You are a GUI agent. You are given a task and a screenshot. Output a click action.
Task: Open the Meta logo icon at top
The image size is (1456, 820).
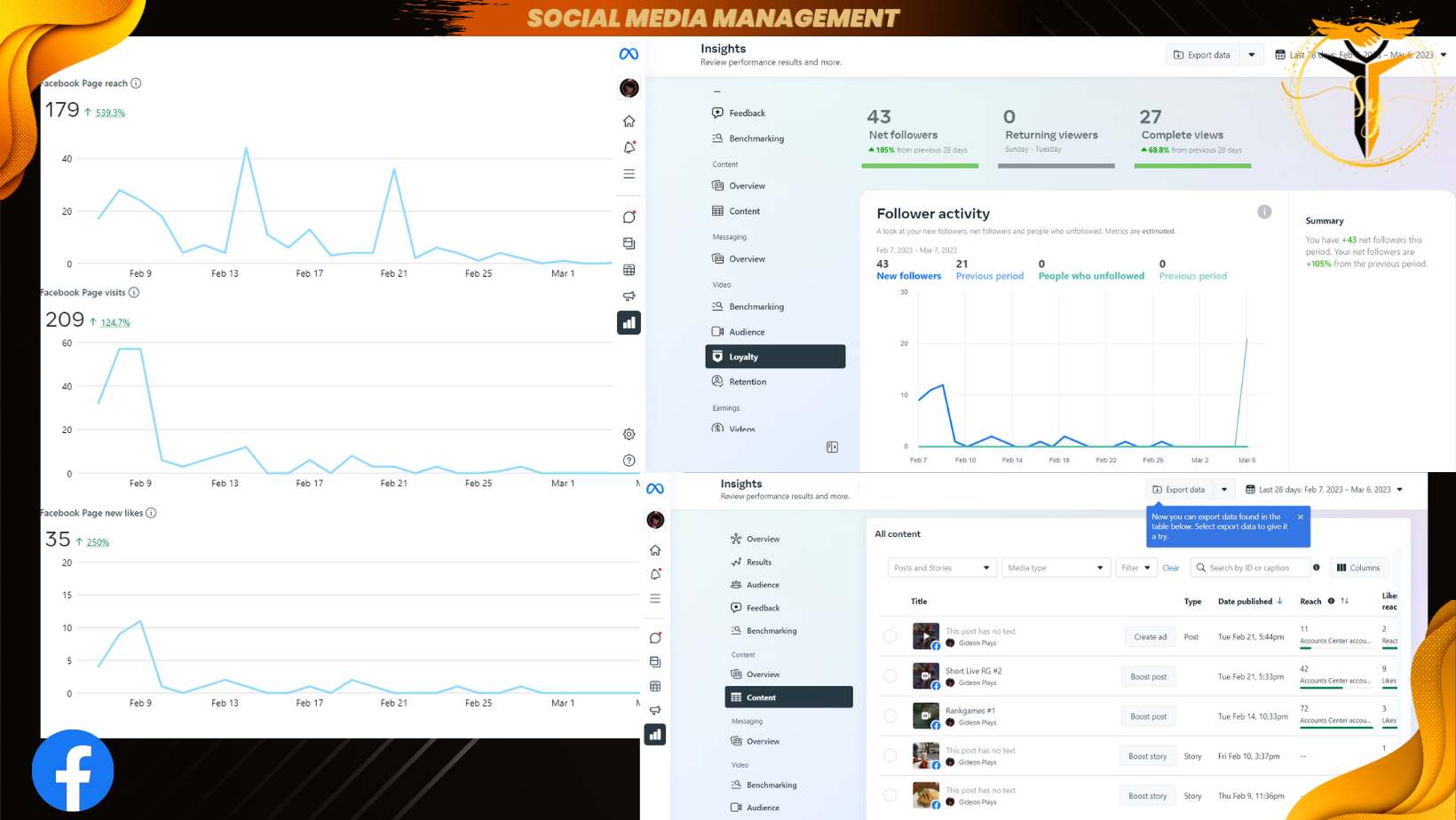(629, 54)
